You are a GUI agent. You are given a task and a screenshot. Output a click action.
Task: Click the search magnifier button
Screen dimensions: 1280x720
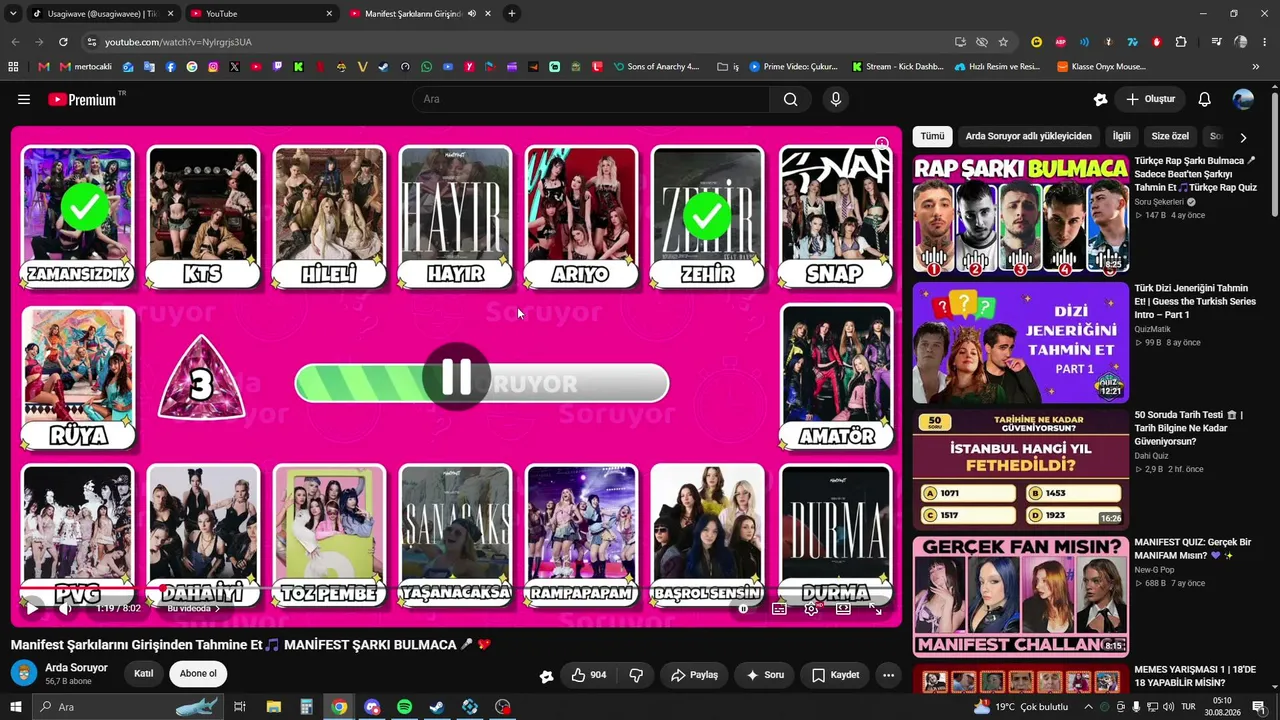point(791,99)
